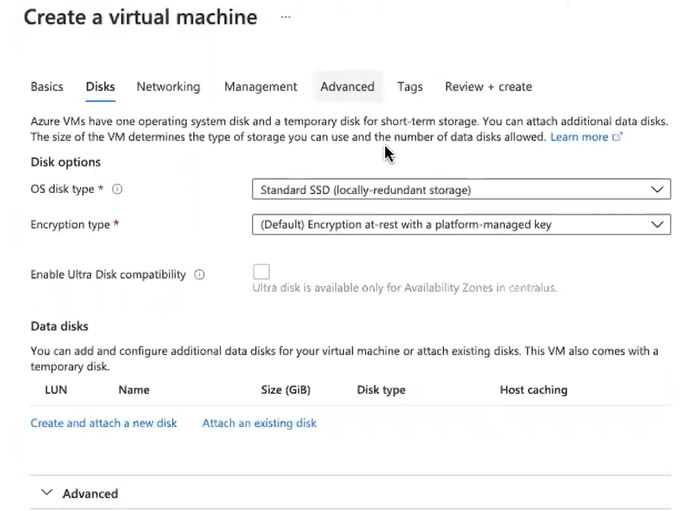Click the Host caching column header

click(x=533, y=390)
